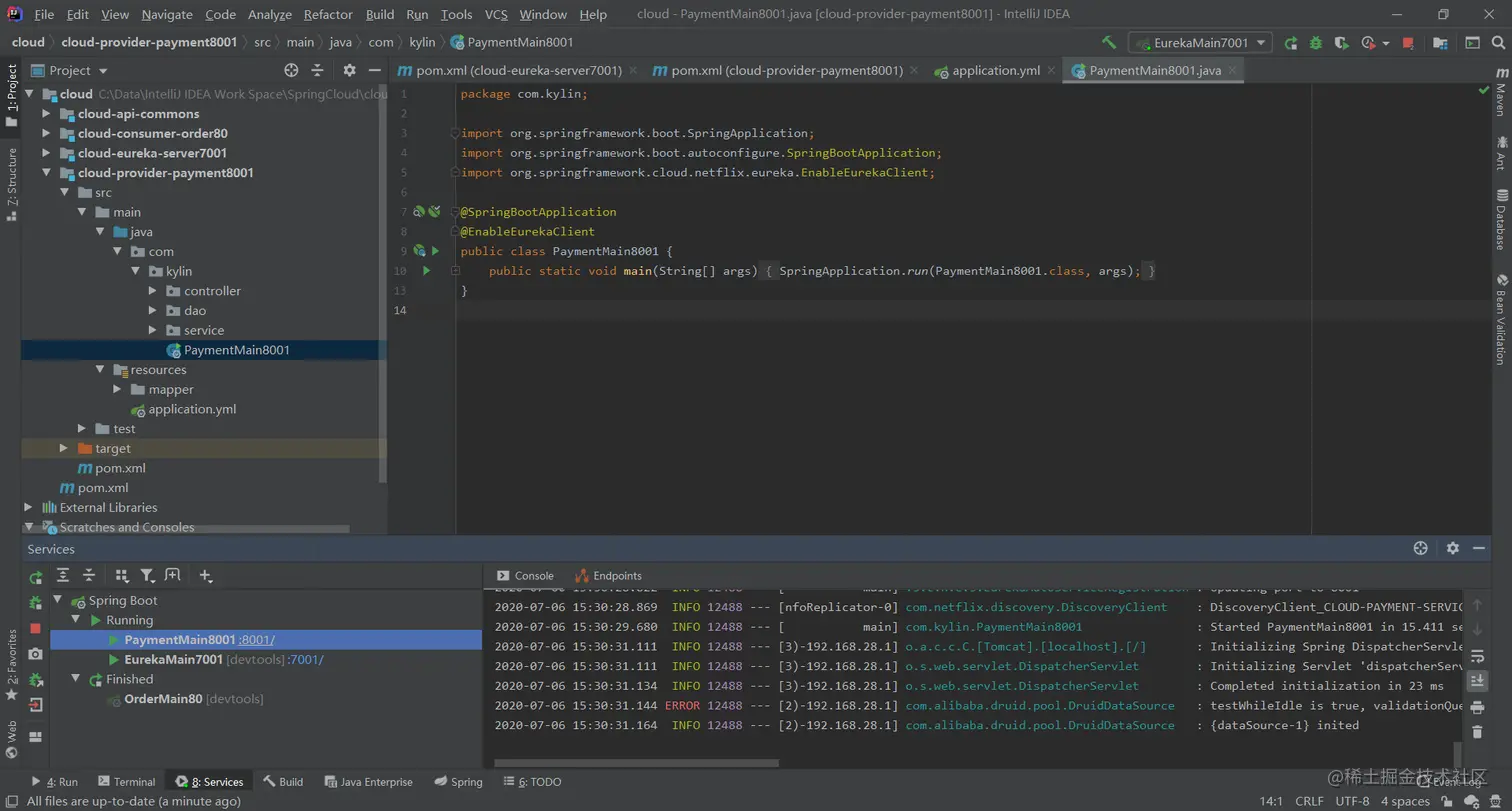Screen dimensions: 1512x811
Task: Expand the controller package in project tree
Action: (x=152, y=291)
